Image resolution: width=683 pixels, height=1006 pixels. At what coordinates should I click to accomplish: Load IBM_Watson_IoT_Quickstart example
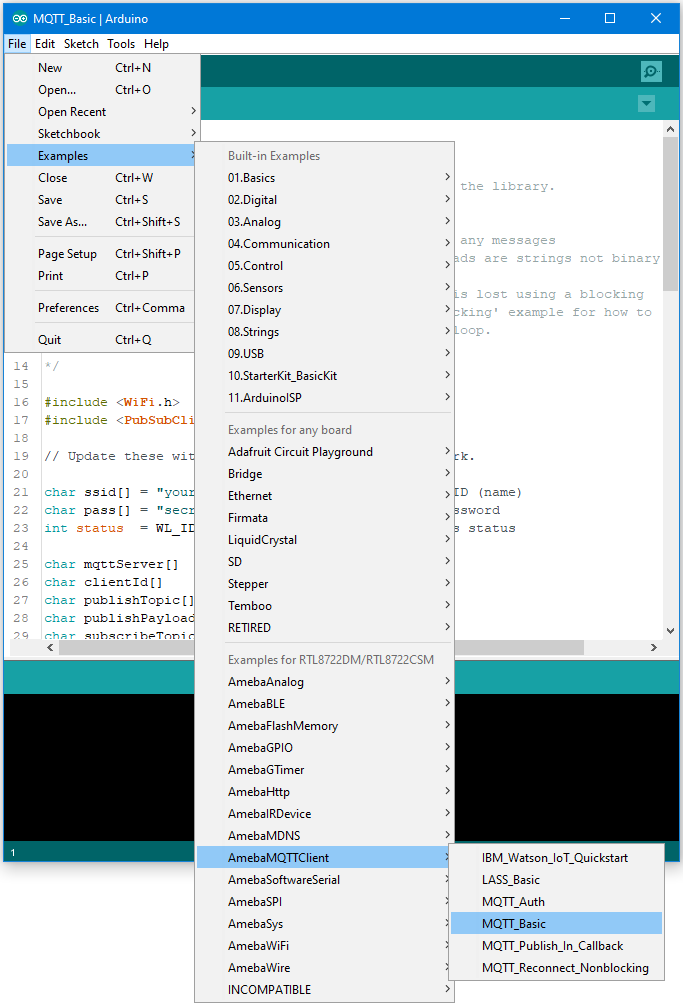[x=556, y=858]
